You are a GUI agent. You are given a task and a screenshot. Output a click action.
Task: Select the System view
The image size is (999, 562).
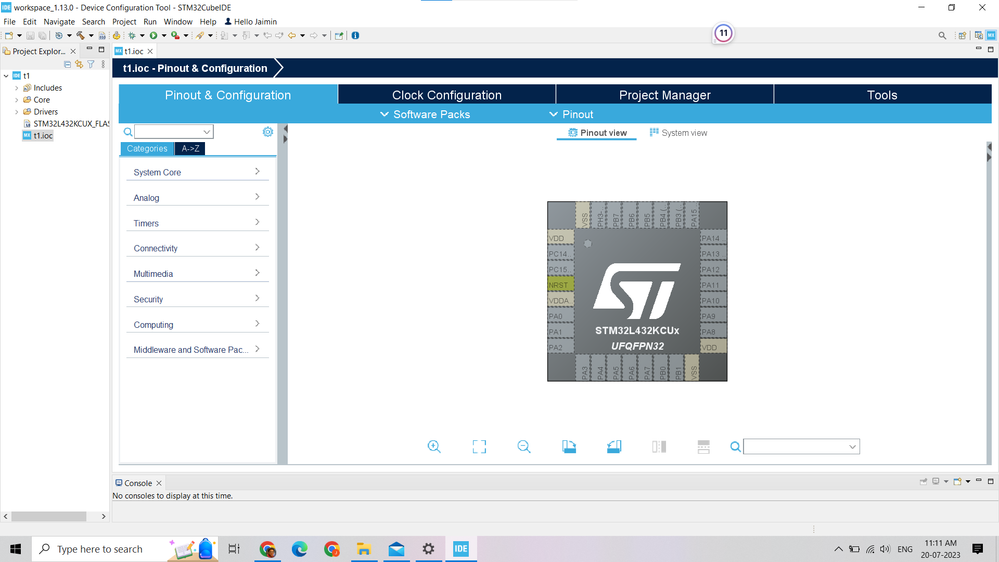[679, 133]
